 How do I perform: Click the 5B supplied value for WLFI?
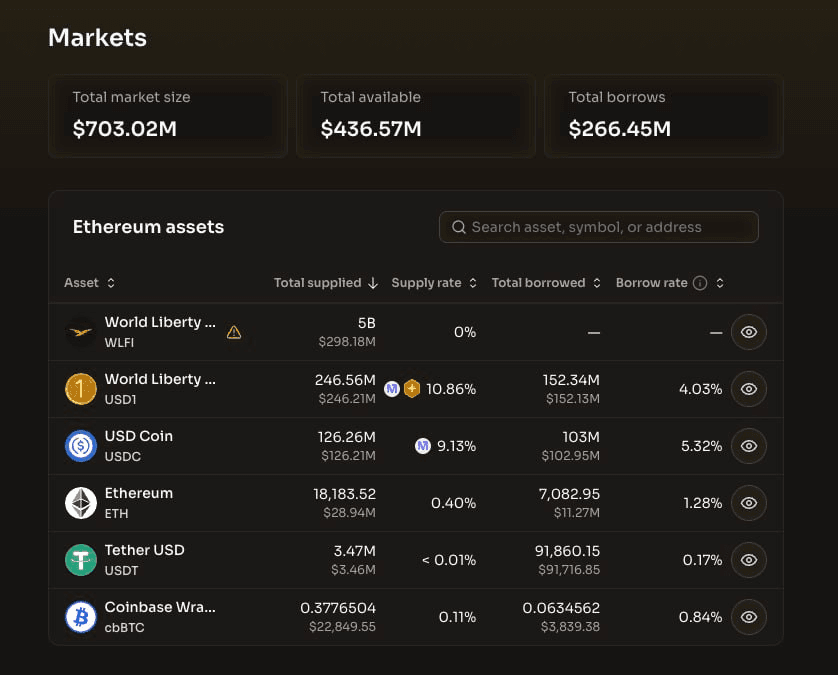click(x=367, y=323)
